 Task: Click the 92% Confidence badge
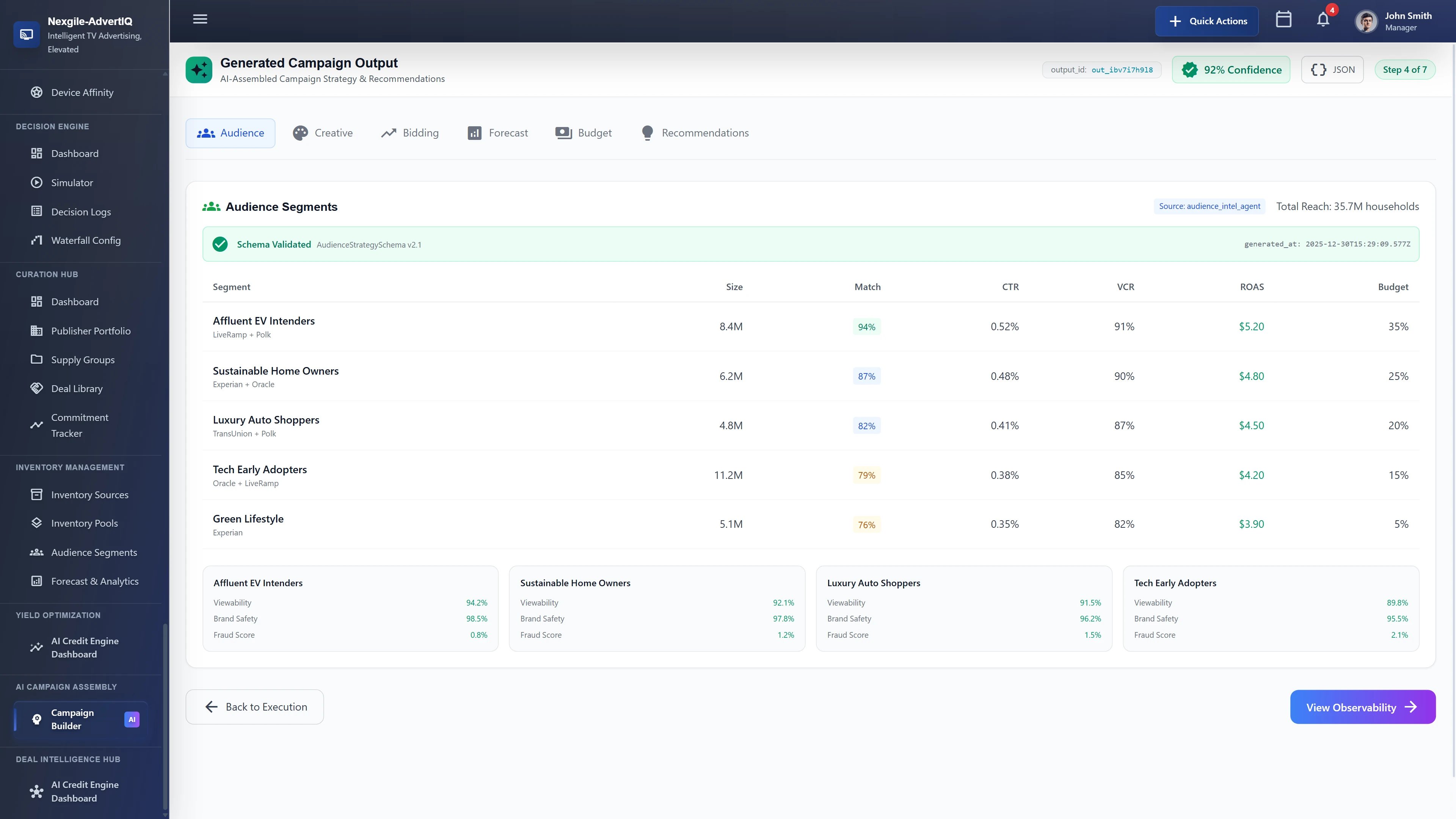1231,69
